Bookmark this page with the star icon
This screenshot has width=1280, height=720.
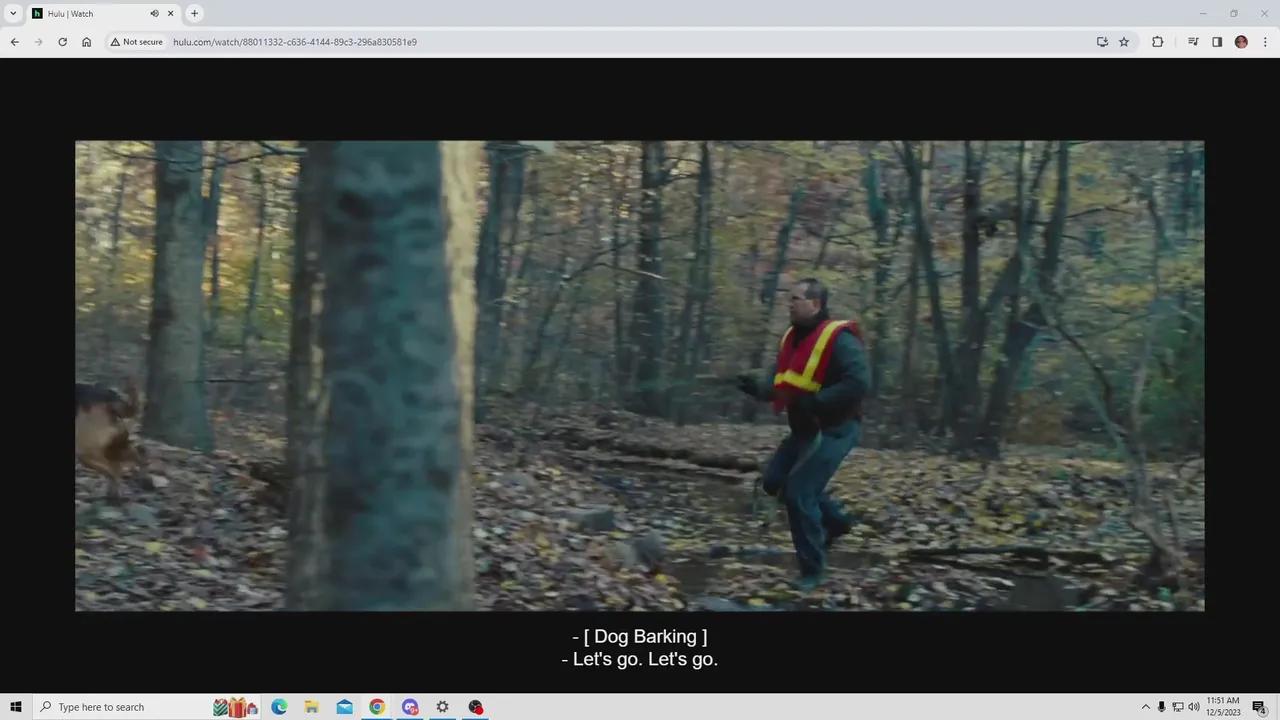click(x=1124, y=42)
